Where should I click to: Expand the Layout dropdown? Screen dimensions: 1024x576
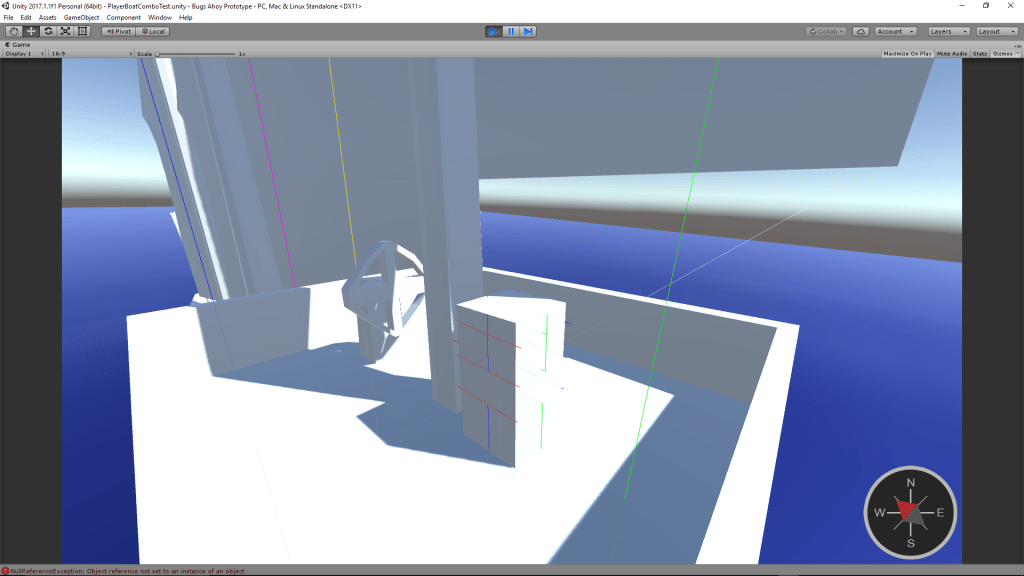tap(996, 31)
